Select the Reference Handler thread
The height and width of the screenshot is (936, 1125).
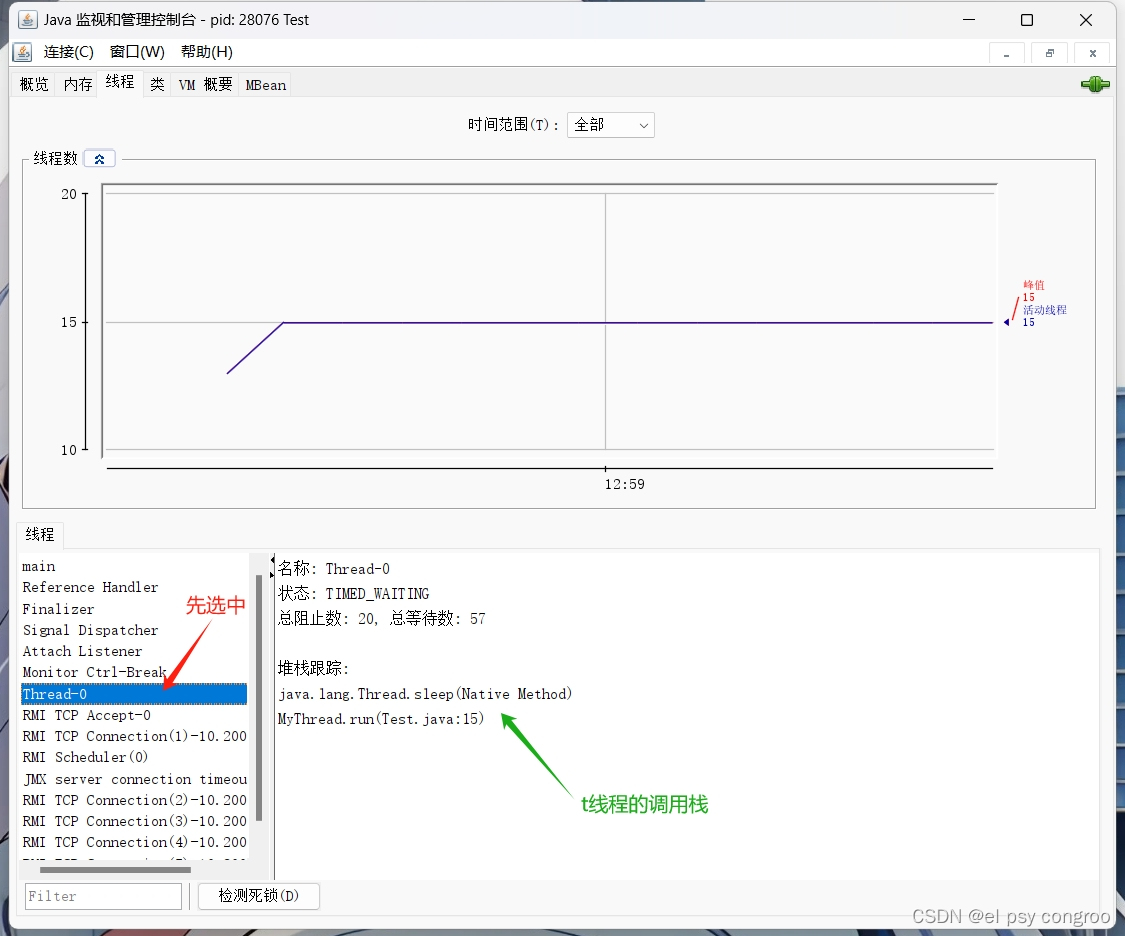pyautogui.click(x=134, y=587)
